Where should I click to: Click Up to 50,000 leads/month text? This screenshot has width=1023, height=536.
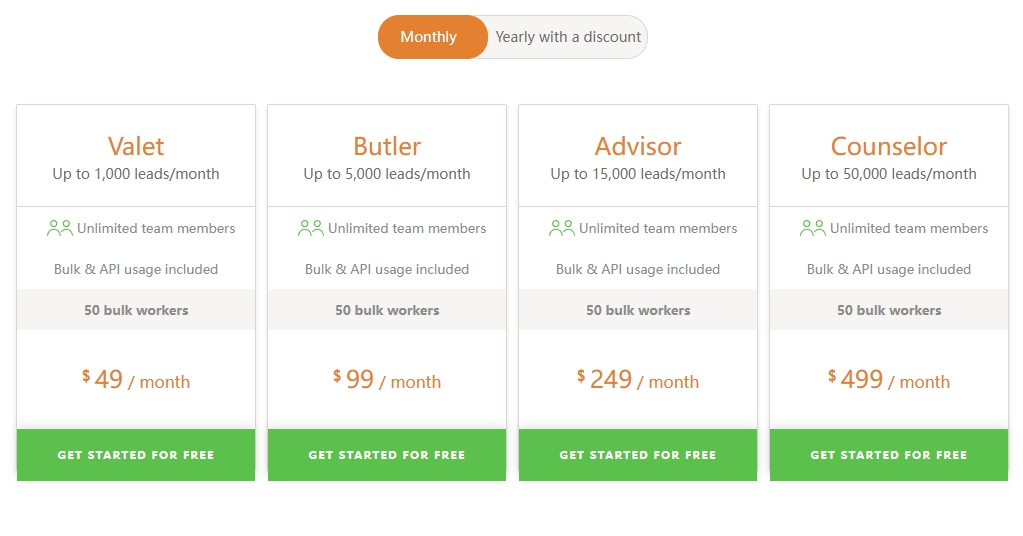(889, 174)
